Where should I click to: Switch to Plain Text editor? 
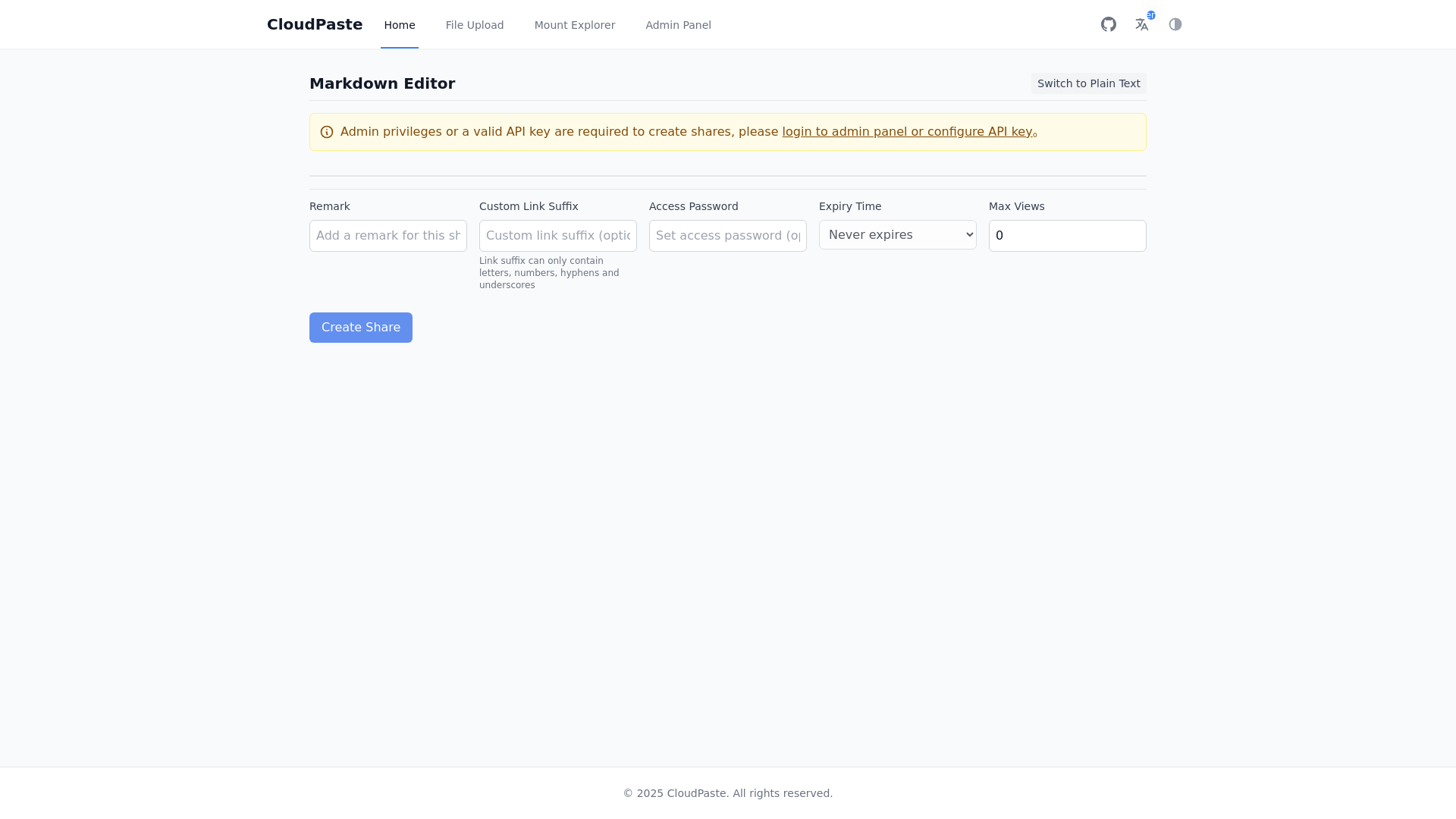(x=1089, y=83)
